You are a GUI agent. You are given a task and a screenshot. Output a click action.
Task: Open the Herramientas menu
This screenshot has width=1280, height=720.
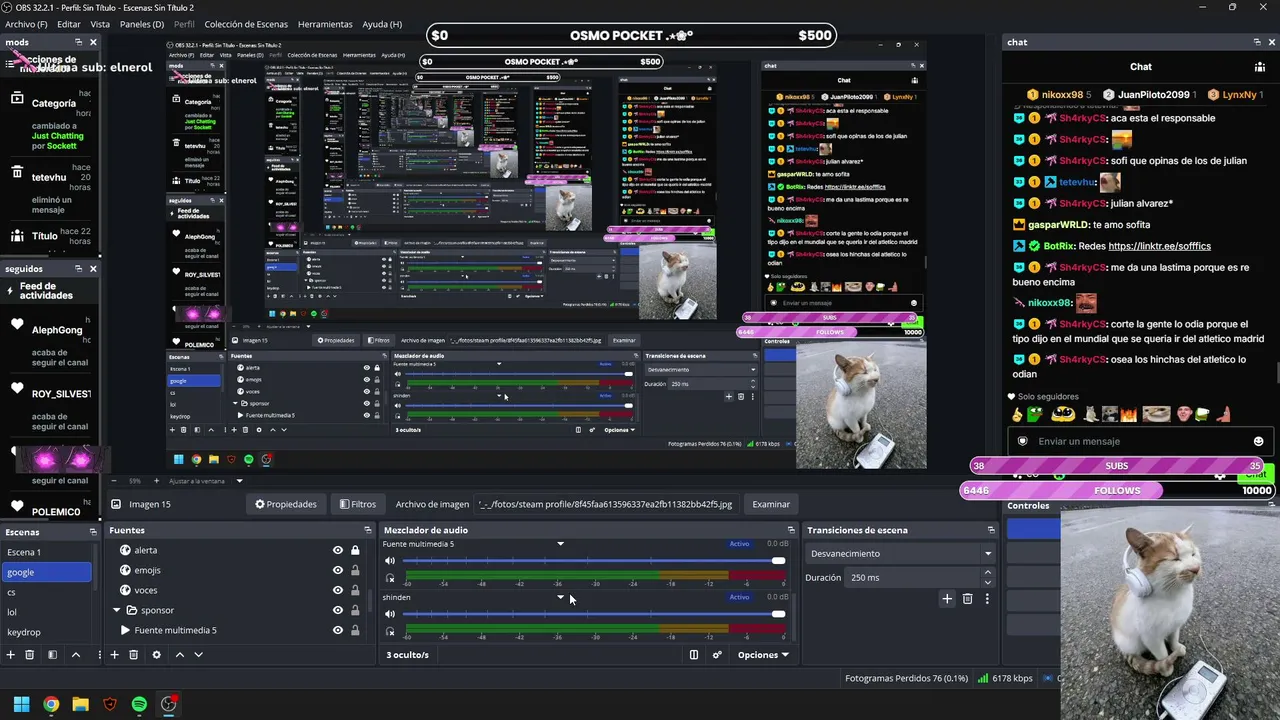point(325,24)
